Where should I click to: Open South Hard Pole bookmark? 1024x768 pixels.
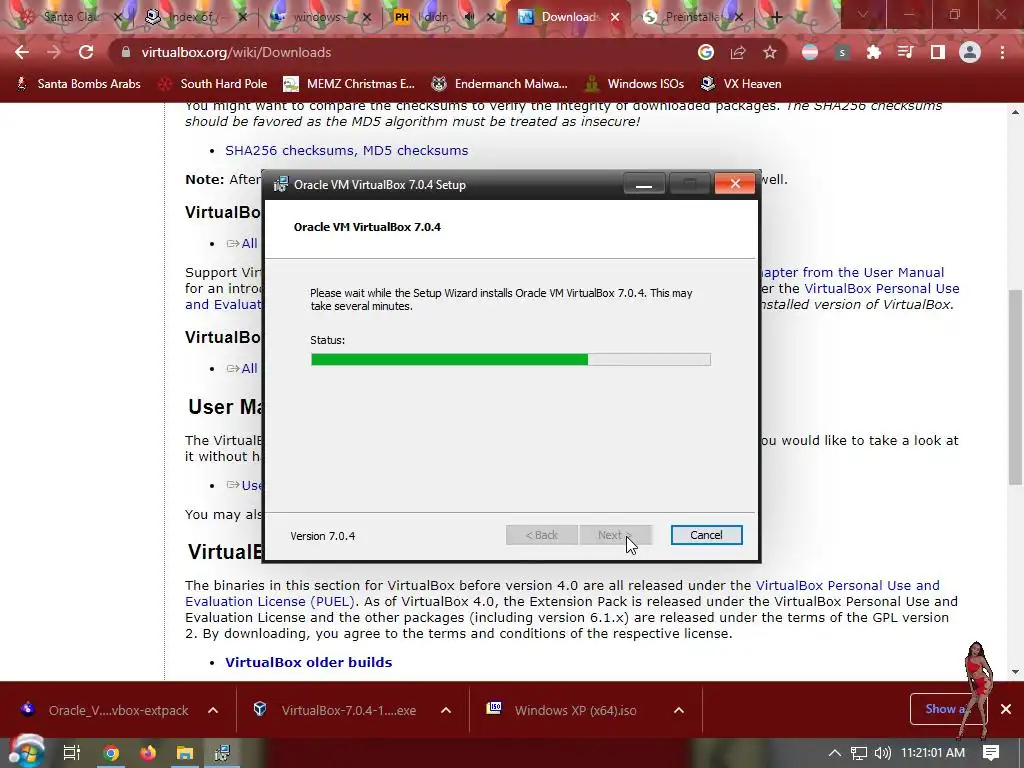[214, 84]
